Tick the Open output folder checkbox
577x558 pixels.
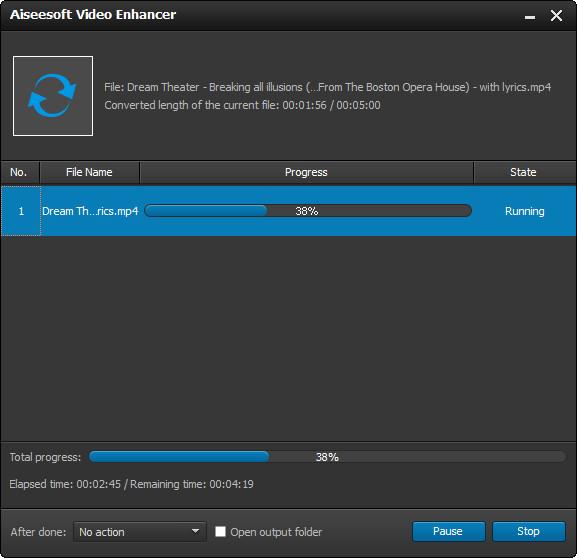click(x=220, y=531)
